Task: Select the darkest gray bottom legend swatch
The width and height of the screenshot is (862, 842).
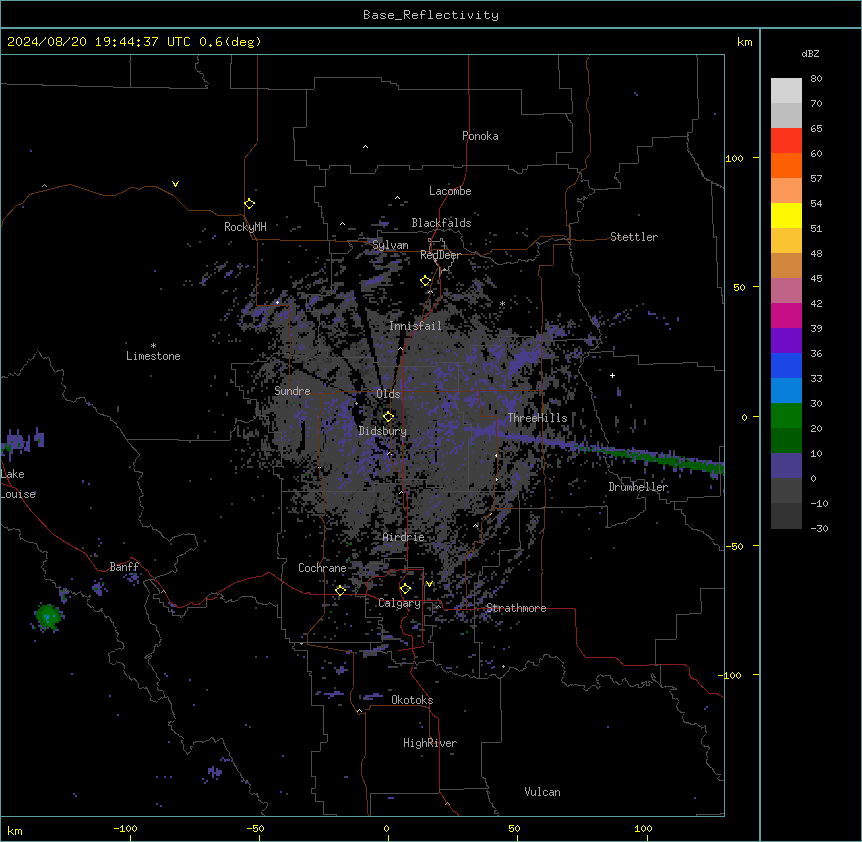Action: click(x=786, y=516)
